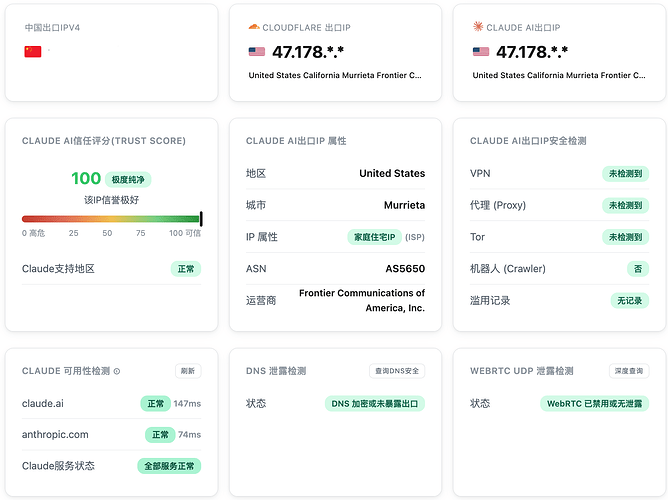Click the 74ms latency value

(x=190, y=435)
